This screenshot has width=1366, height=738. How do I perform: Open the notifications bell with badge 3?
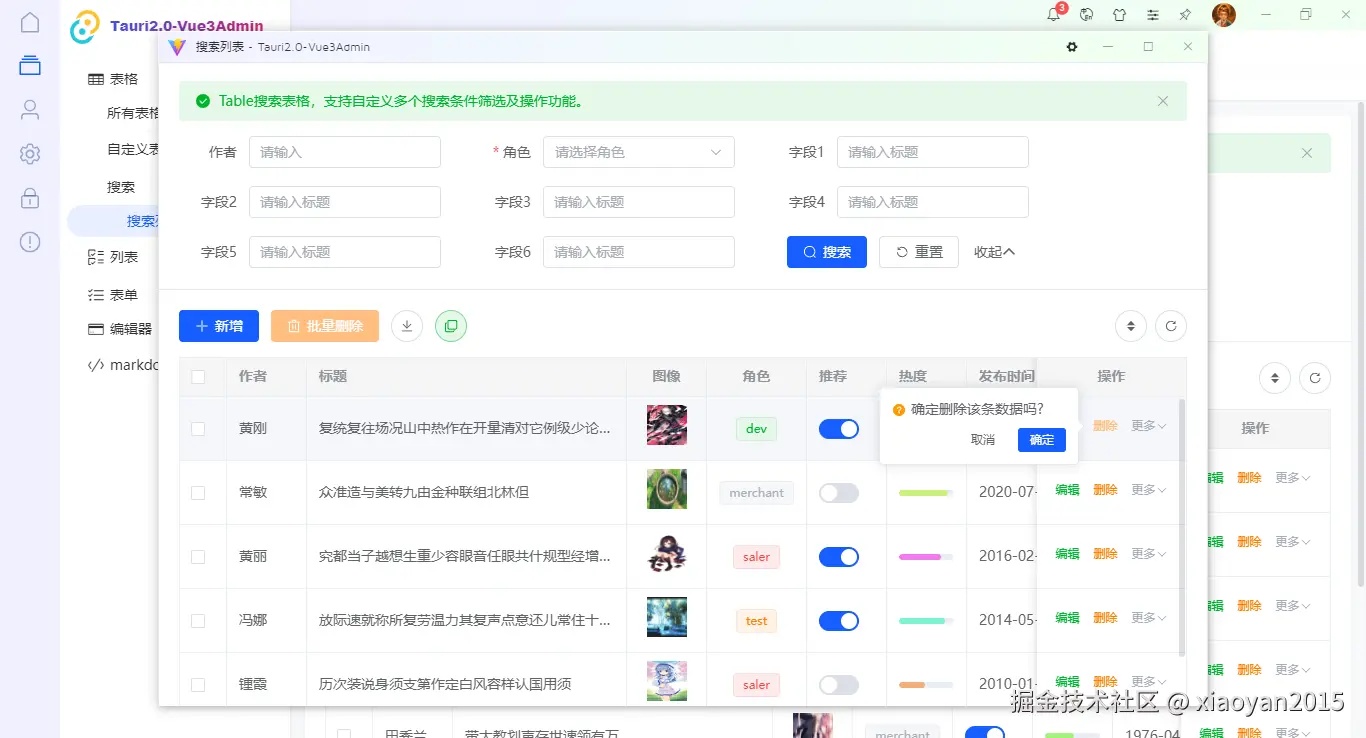(1053, 15)
